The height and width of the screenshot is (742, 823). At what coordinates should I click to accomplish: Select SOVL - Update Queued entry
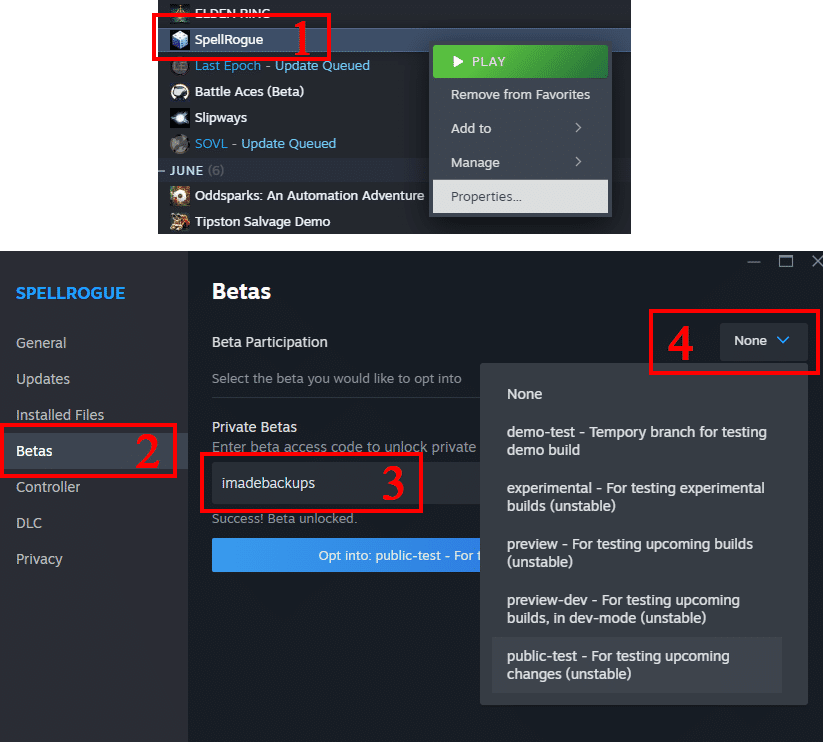[x=265, y=143]
